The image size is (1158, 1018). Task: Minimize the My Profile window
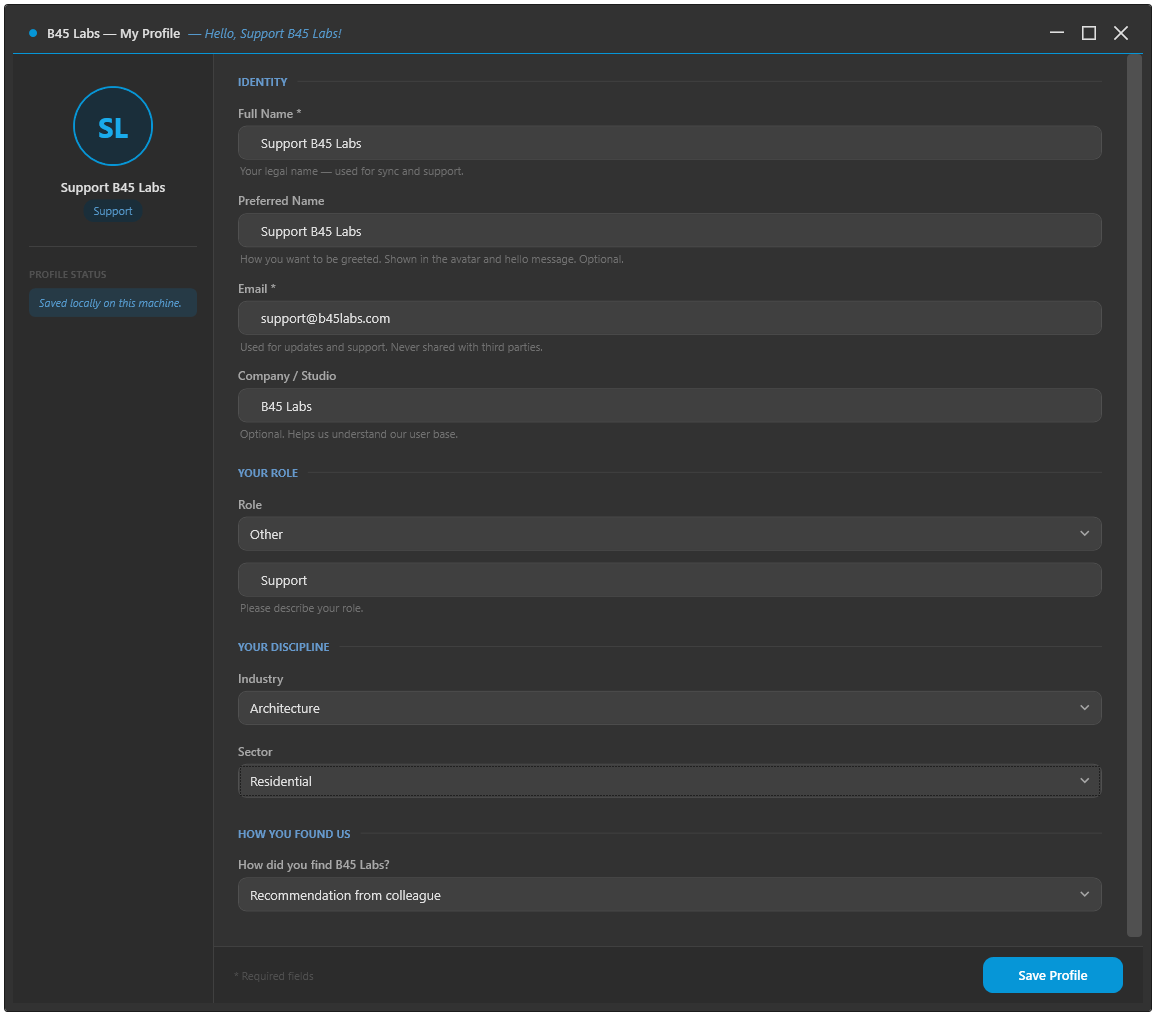click(x=1057, y=33)
